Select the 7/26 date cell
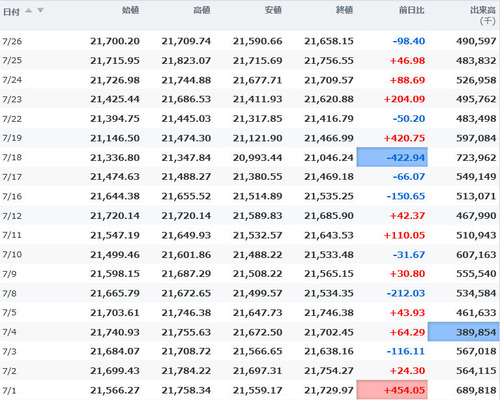Image resolution: width=500 pixels, height=400 pixels. click(12, 41)
